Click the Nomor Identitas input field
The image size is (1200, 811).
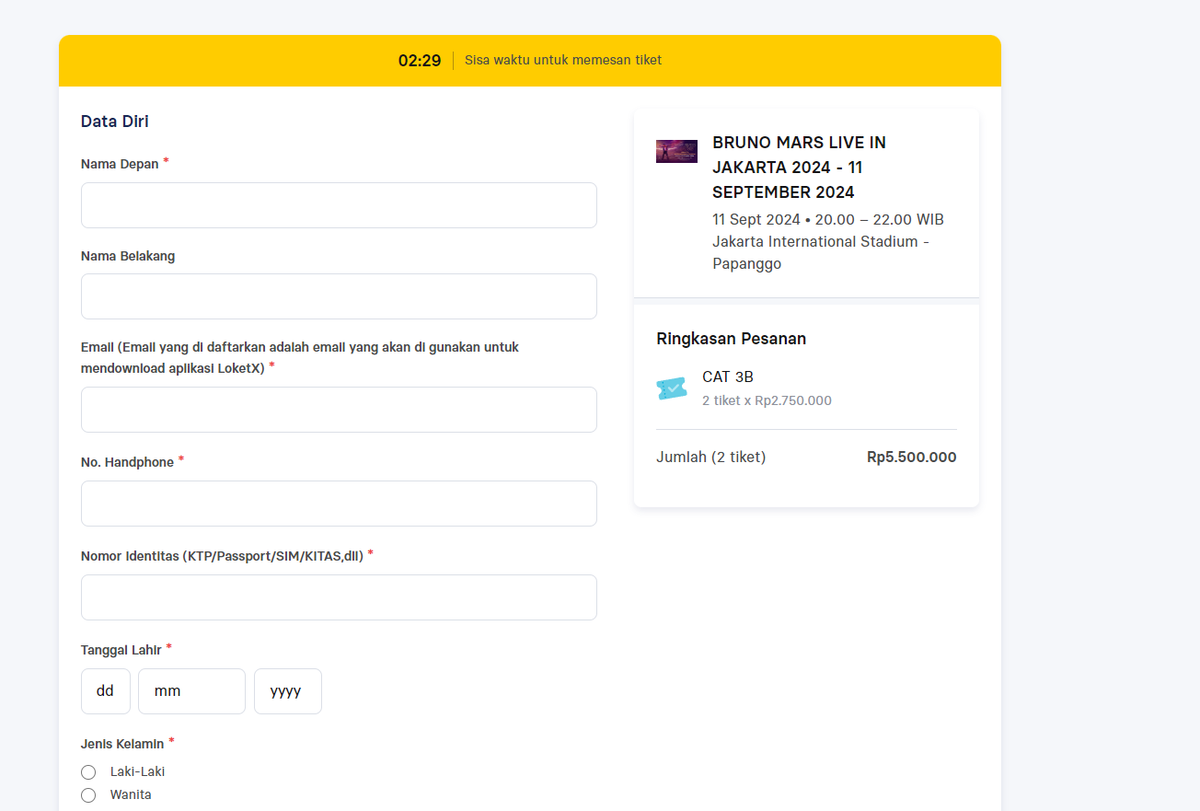point(339,597)
